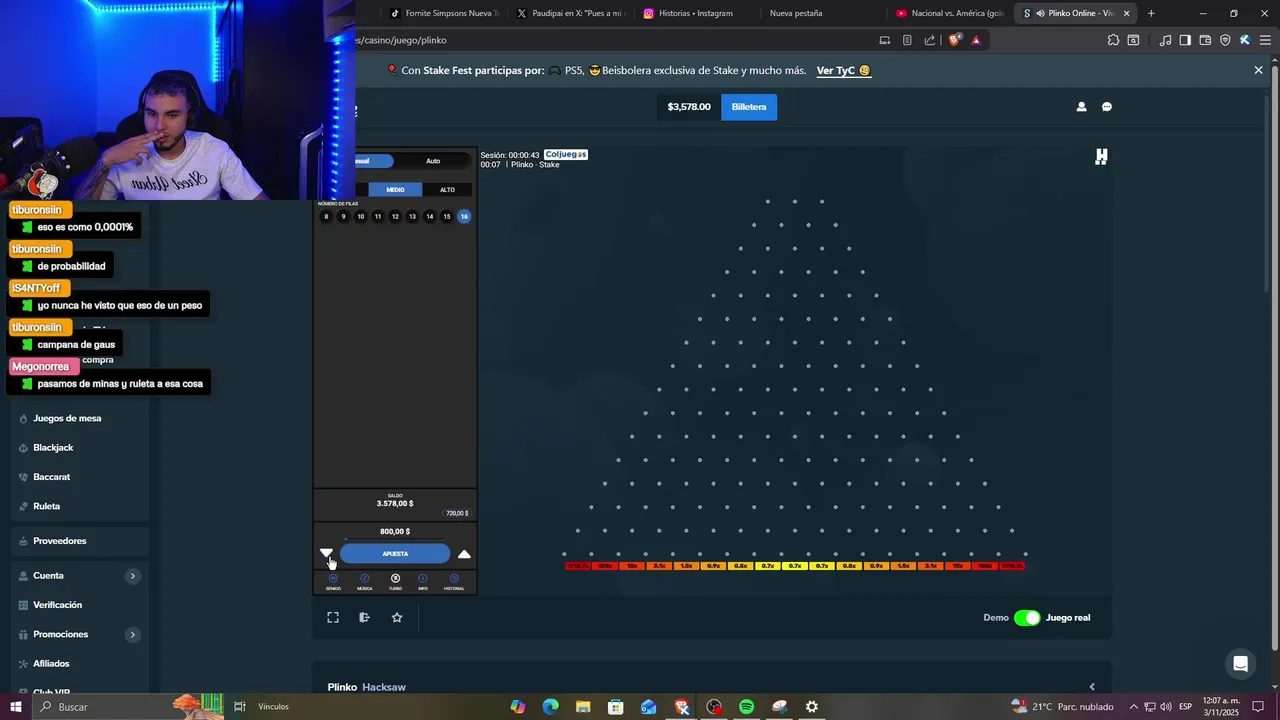Screen dimensions: 1280x720
Task: Click the Brave Shields icon
Action: pyautogui.click(x=955, y=40)
